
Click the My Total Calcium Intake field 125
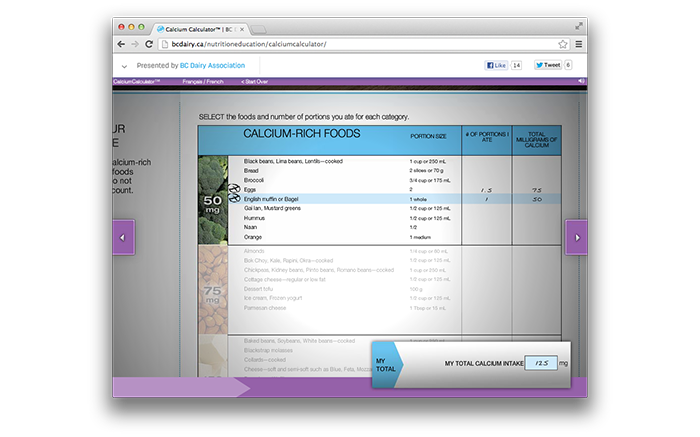pyautogui.click(x=541, y=363)
